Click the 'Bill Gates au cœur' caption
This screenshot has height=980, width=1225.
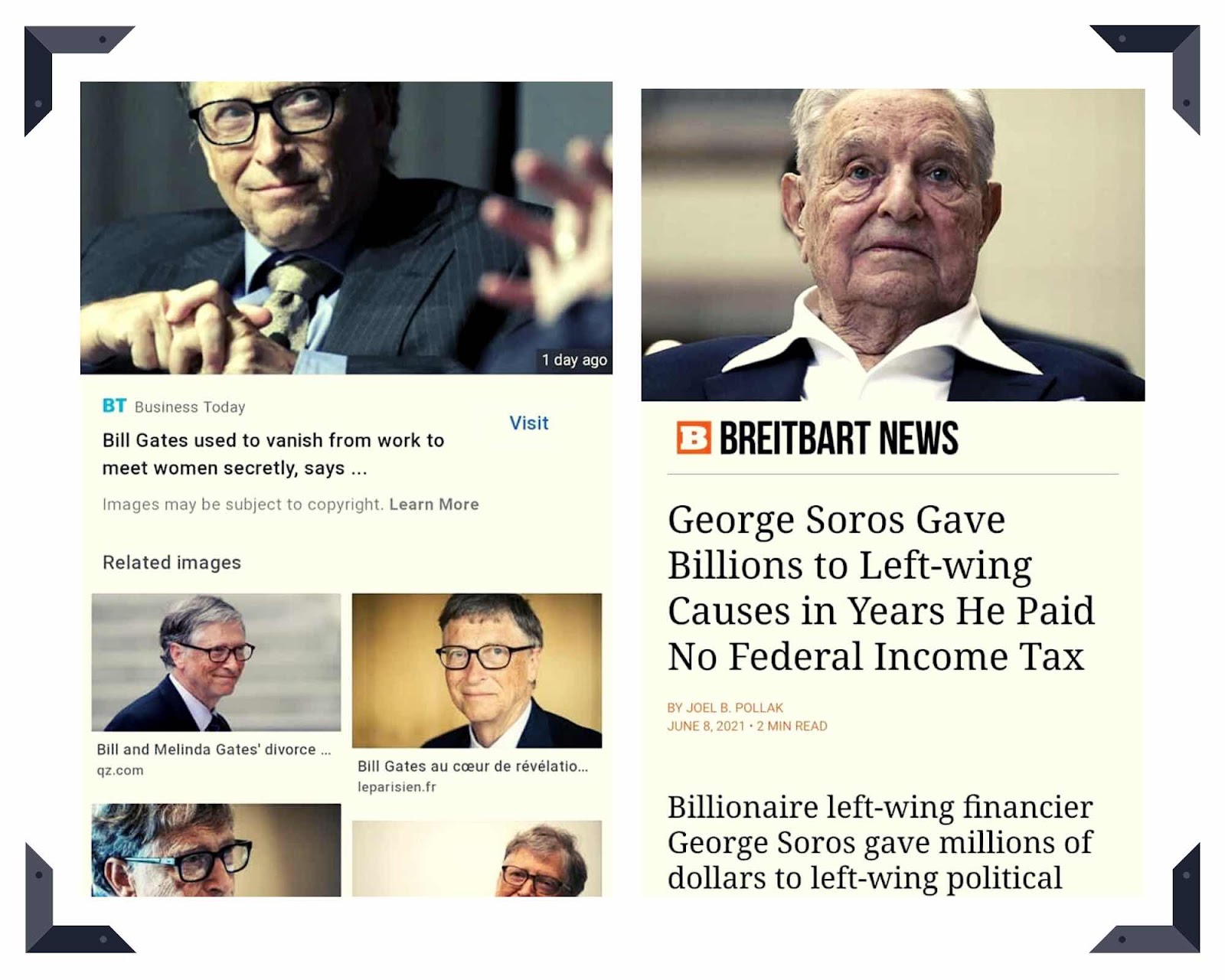(x=472, y=766)
